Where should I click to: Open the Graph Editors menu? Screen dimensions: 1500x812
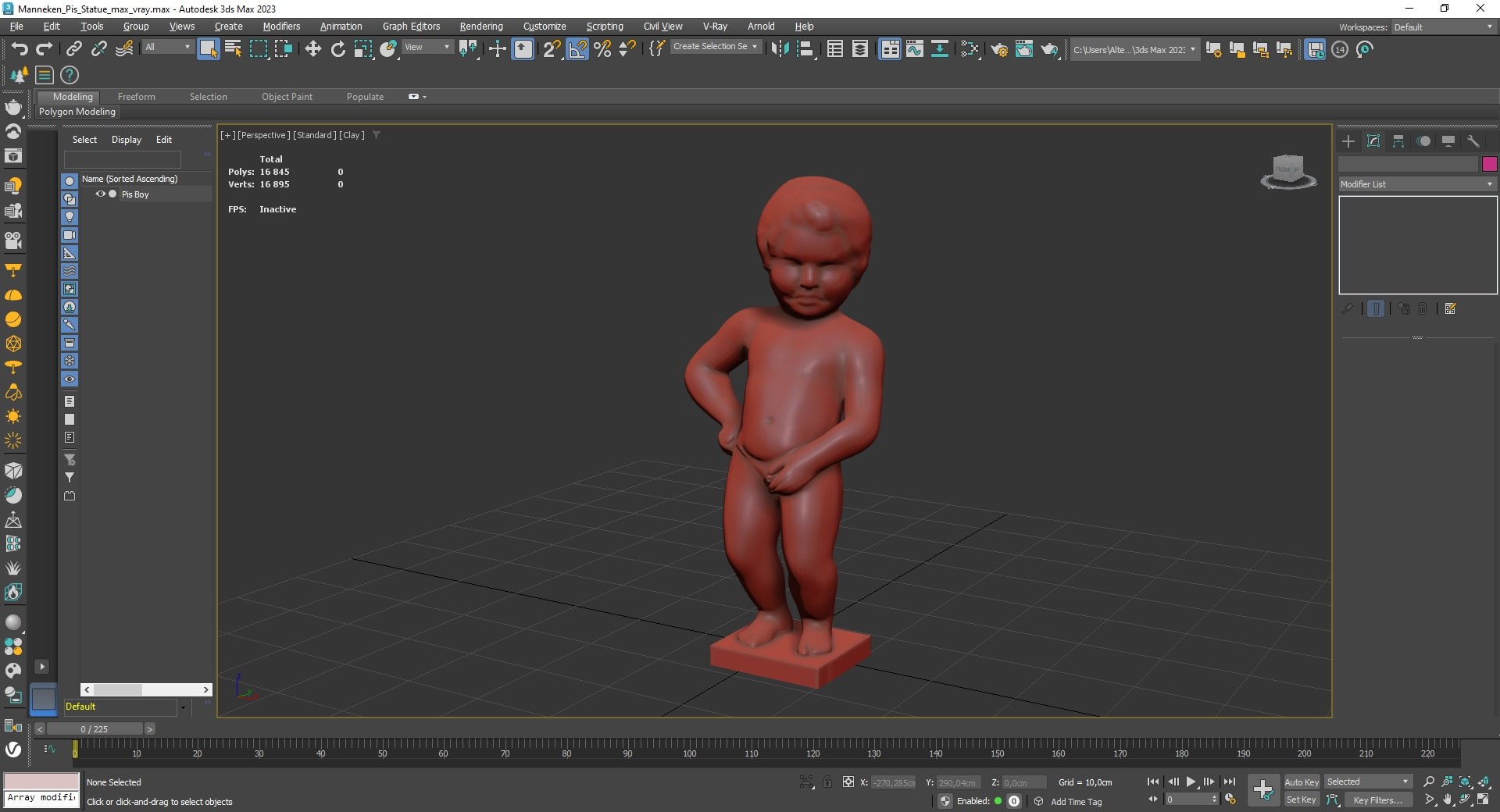[x=411, y=27]
